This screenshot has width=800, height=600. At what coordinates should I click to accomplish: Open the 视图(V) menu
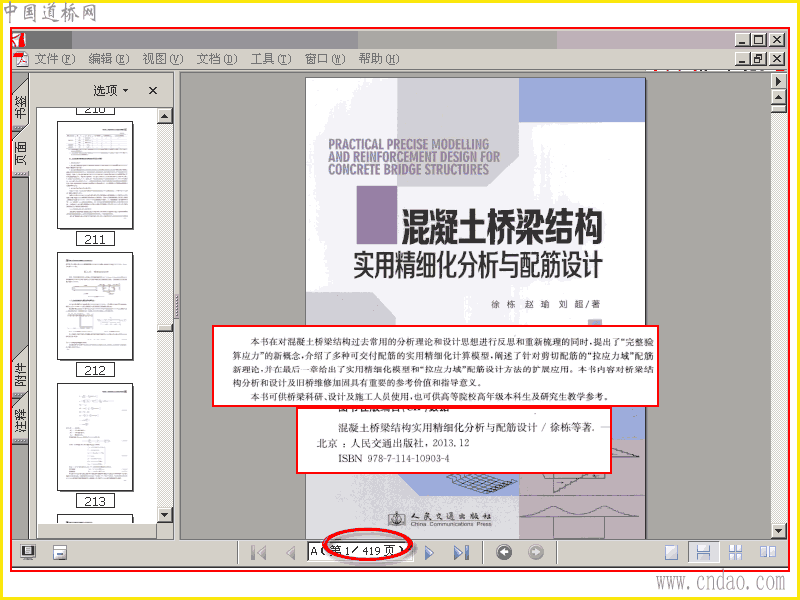pos(163,59)
